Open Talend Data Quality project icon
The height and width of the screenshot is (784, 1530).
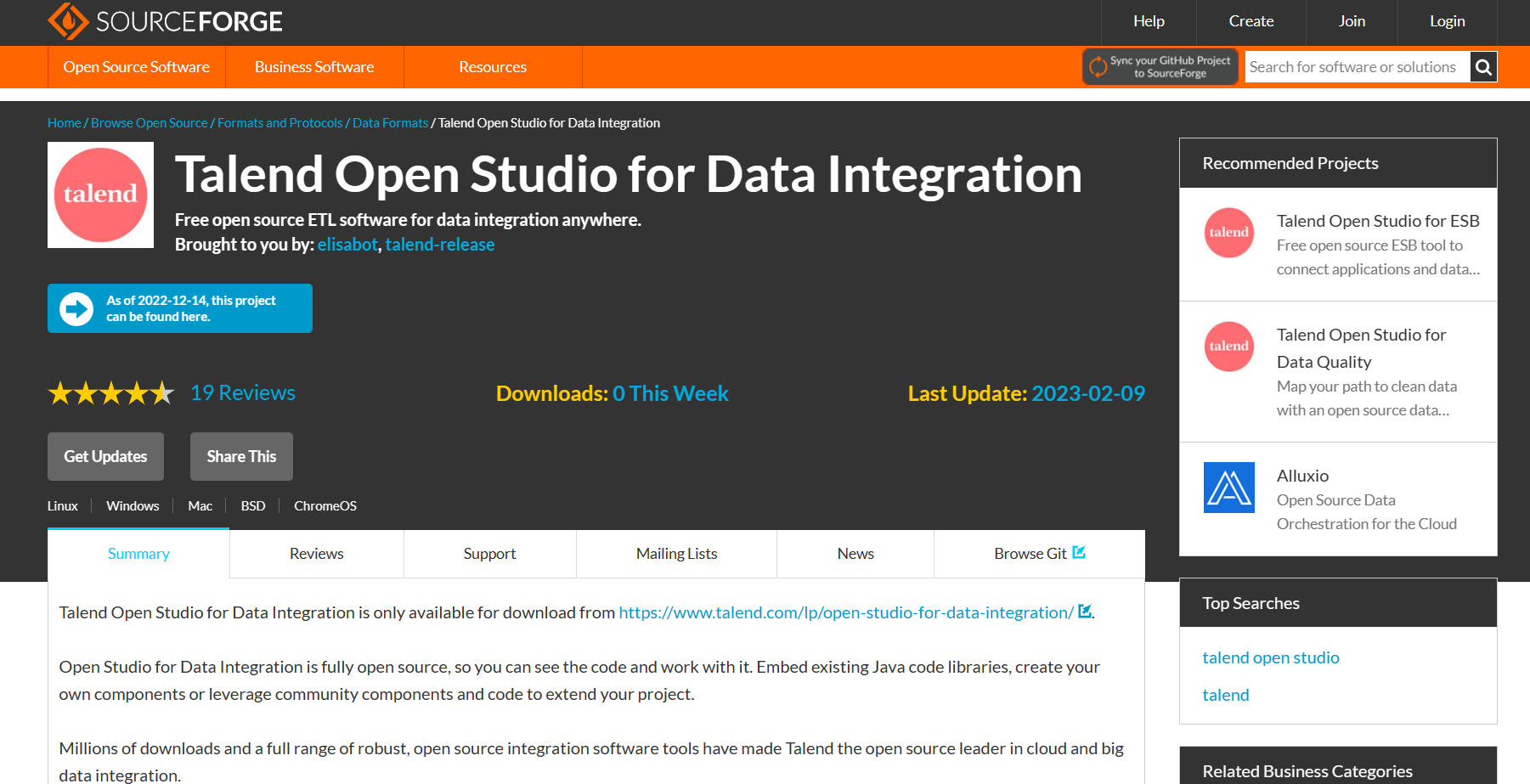(1229, 347)
